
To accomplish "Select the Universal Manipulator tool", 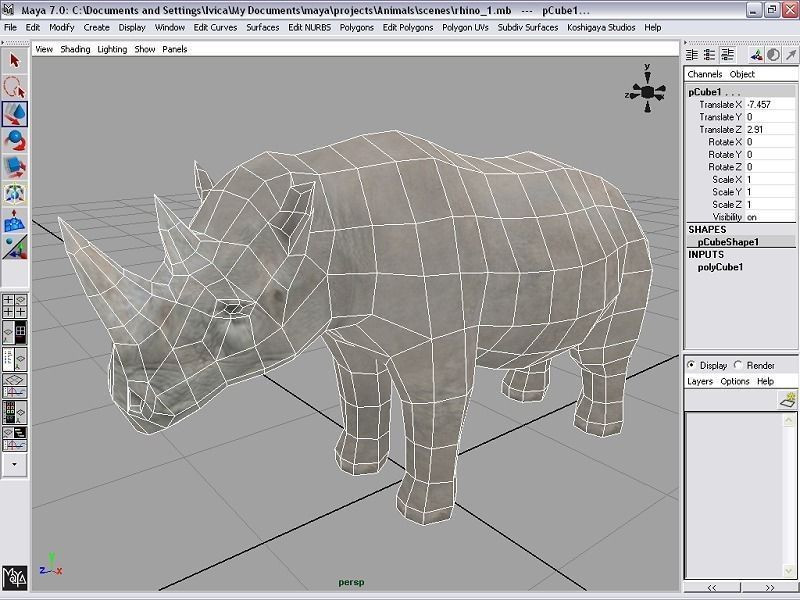I will coord(14,193).
